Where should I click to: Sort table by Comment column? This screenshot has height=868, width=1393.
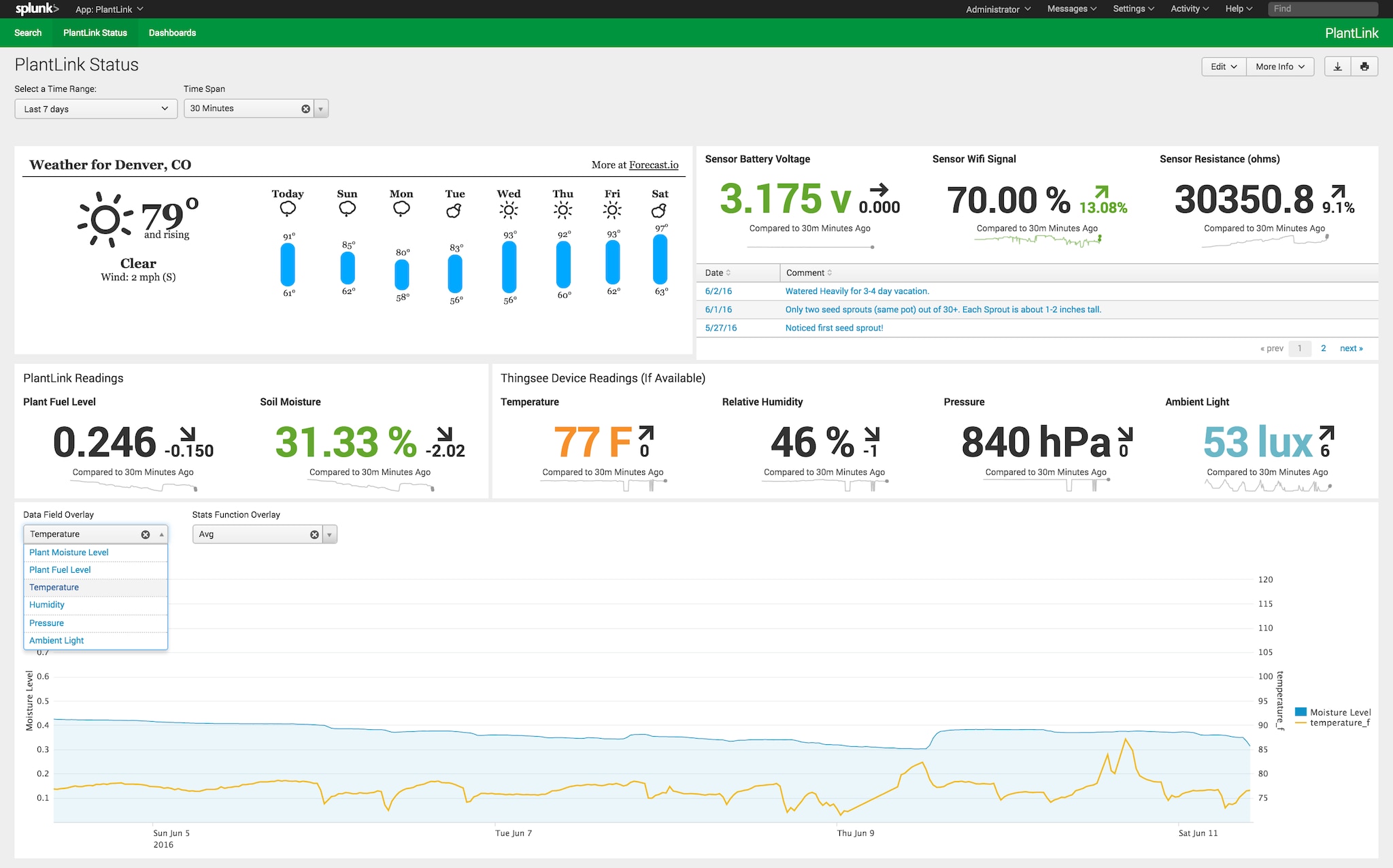point(809,273)
